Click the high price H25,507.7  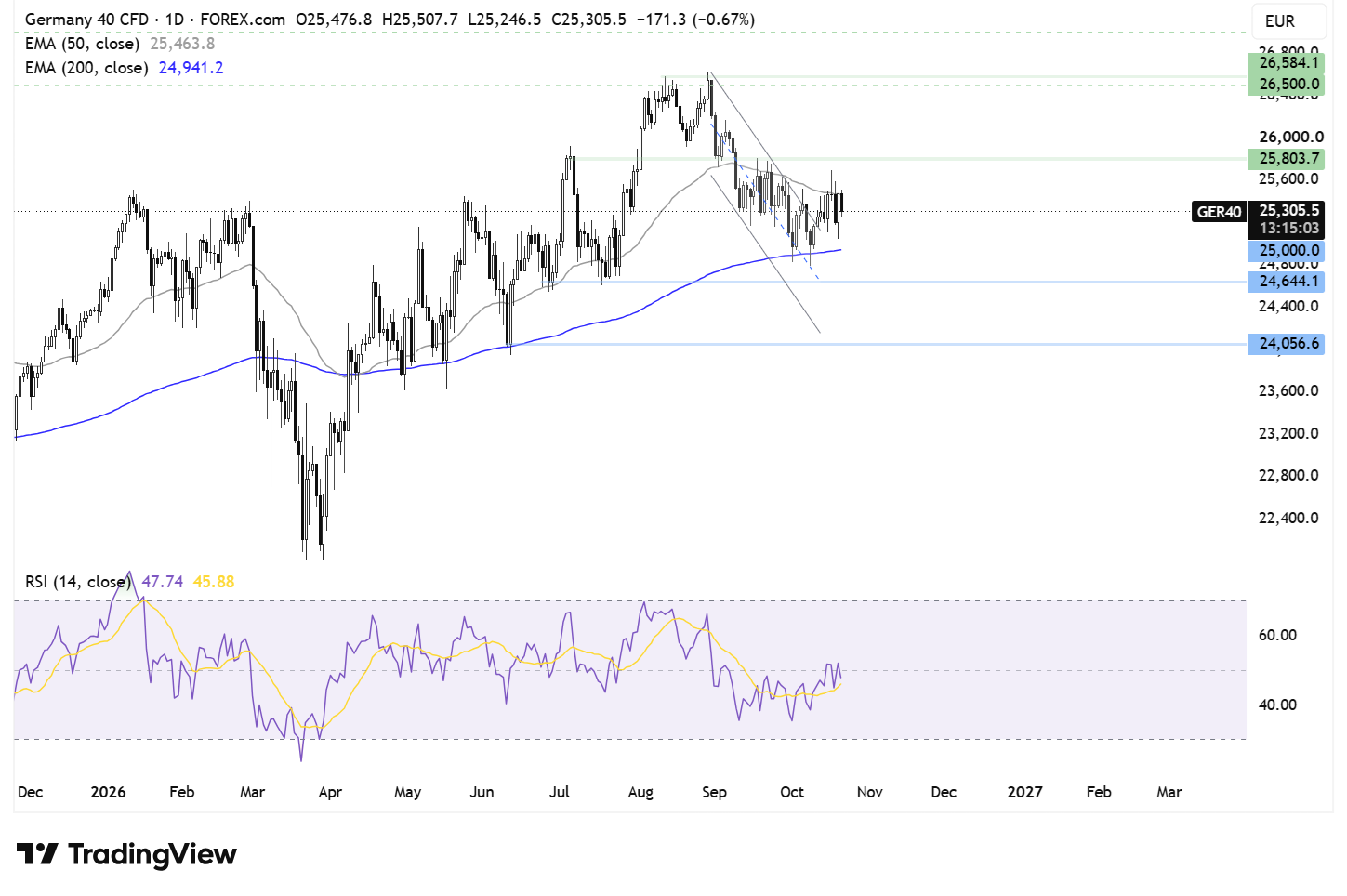[420, 20]
